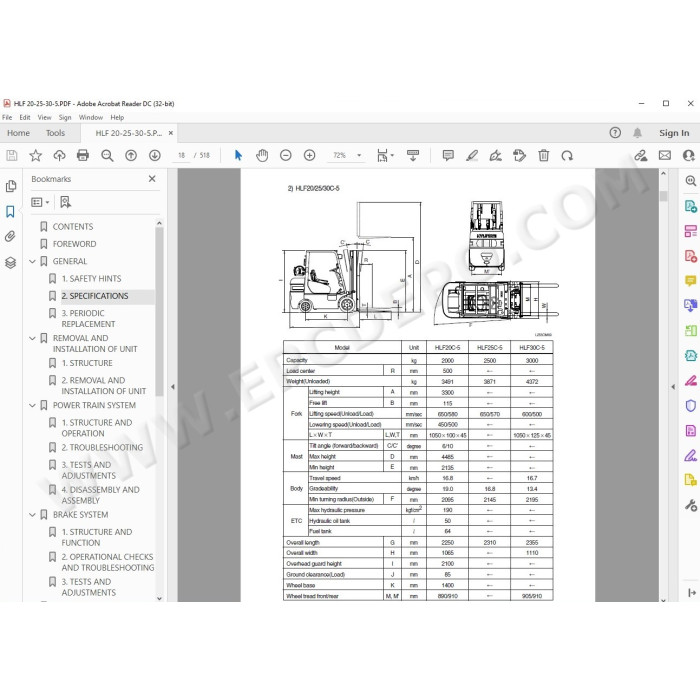
Task: Open the Edit menu
Action: (x=25, y=117)
